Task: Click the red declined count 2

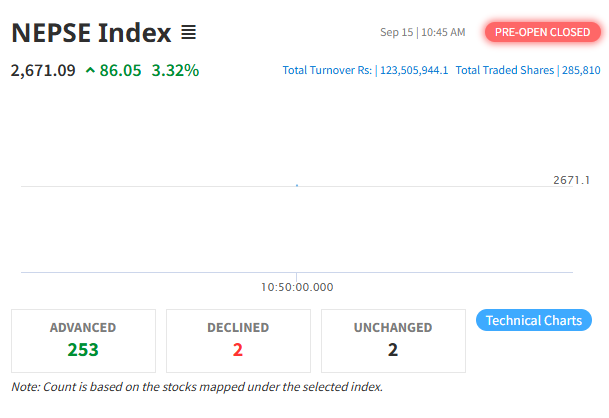Action: [x=238, y=350]
